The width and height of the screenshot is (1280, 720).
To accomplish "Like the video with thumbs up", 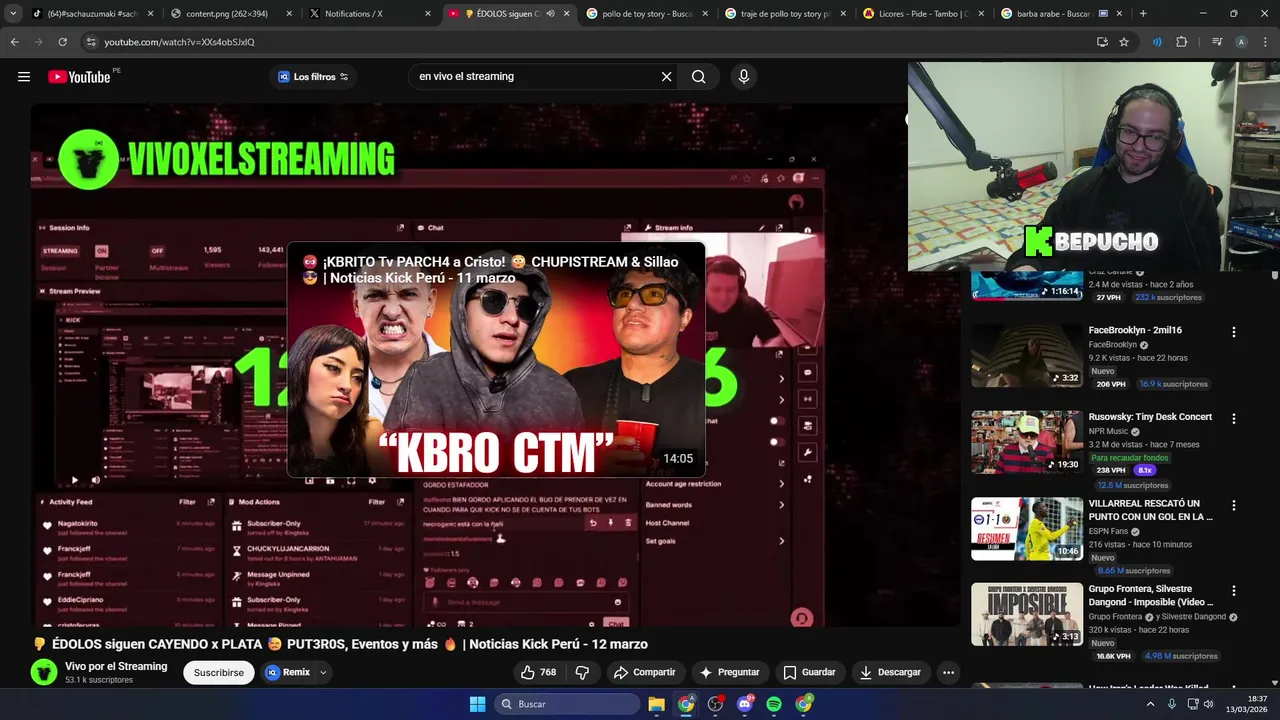I will click(538, 672).
